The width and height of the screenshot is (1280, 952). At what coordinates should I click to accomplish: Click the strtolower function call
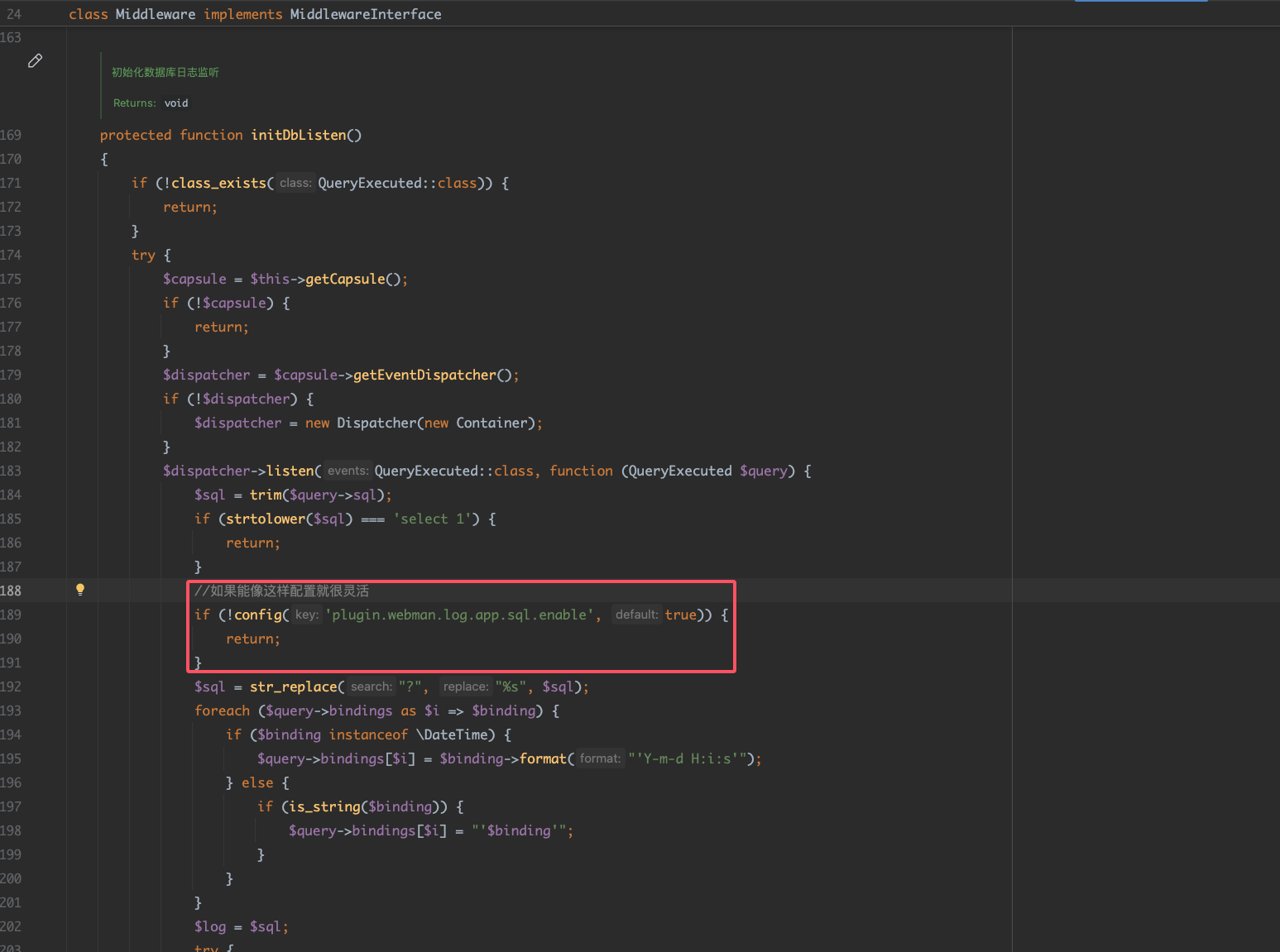265,519
